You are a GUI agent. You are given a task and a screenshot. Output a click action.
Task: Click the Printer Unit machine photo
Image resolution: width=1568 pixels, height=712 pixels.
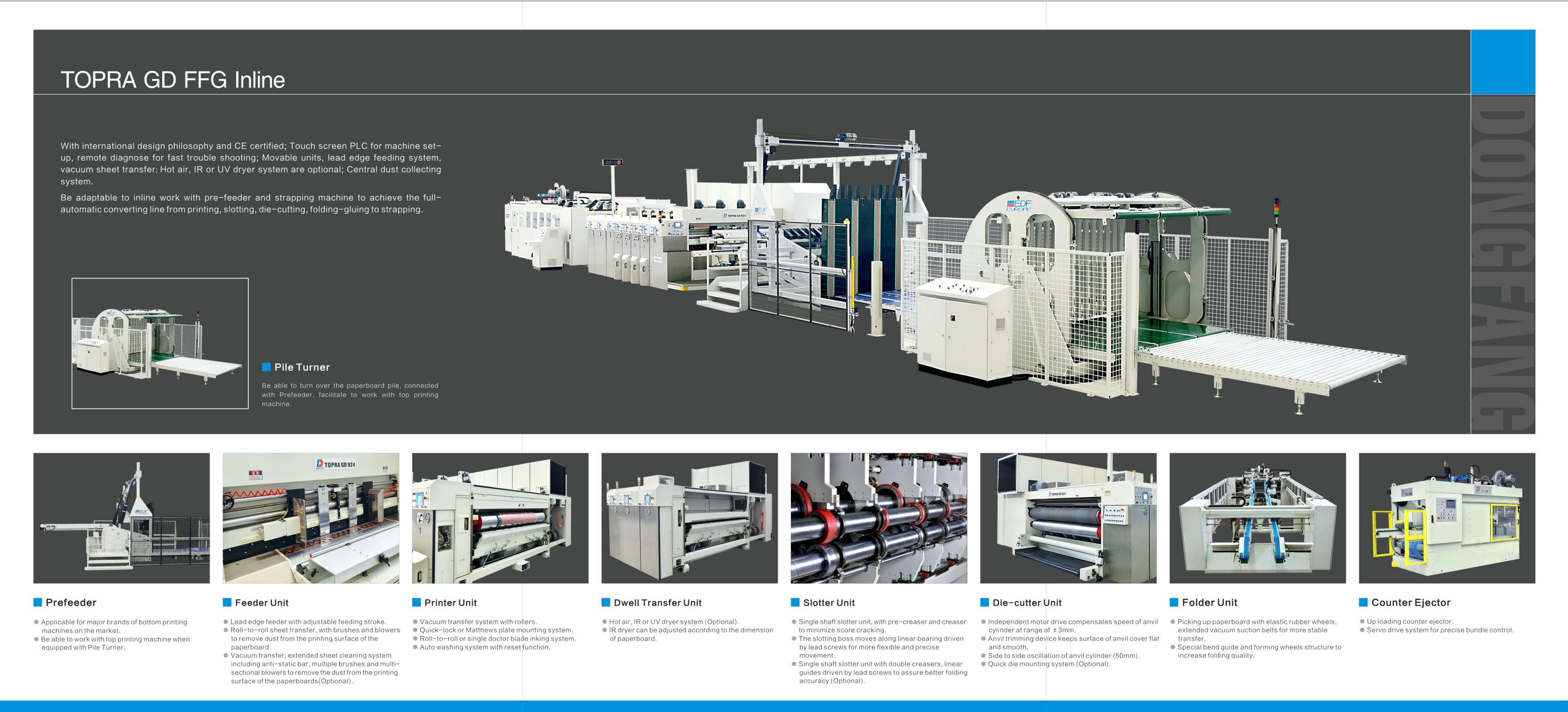pyautogui.click(x=500, y=518)
